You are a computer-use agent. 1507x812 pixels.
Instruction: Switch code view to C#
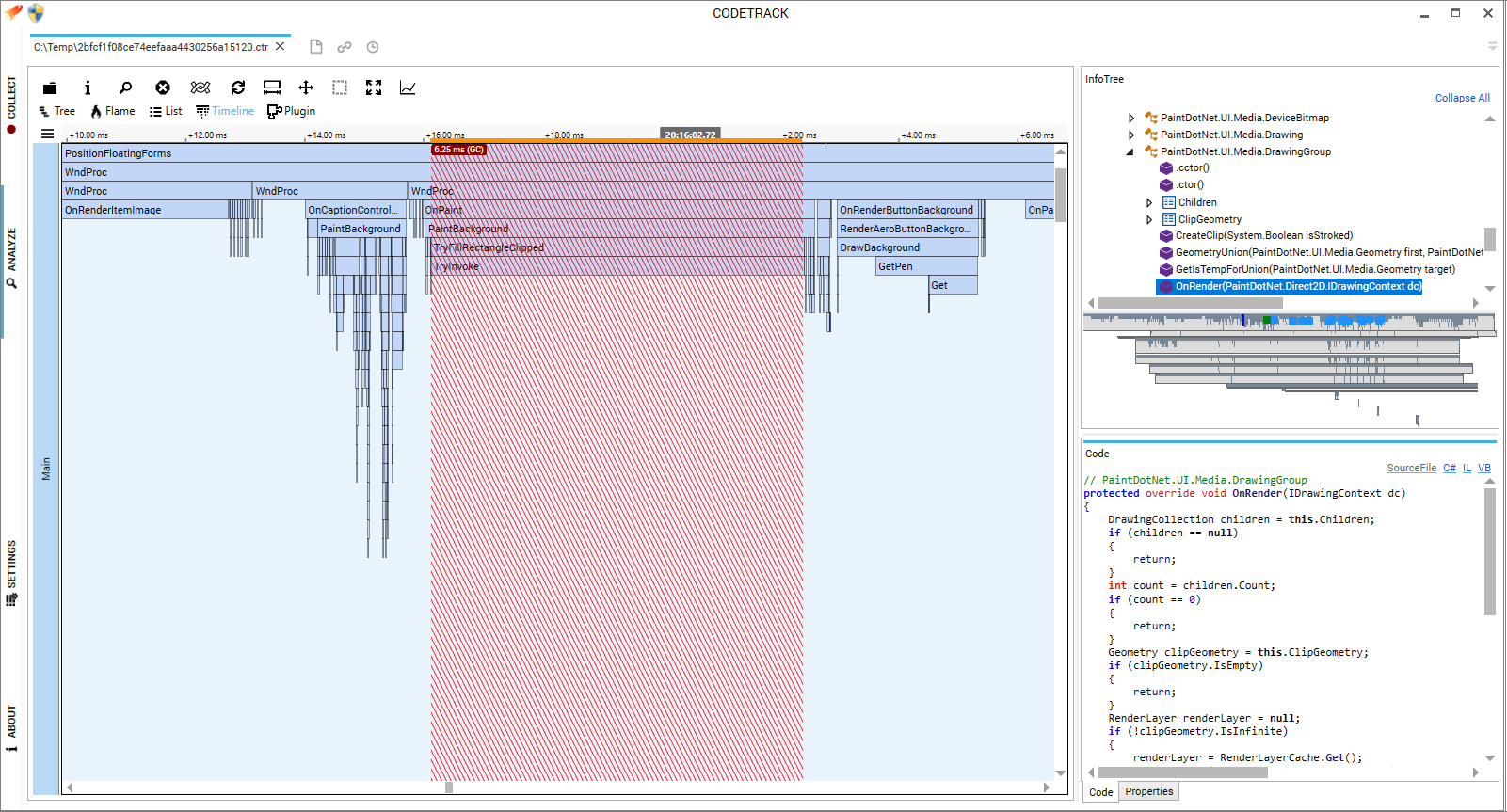click(1450, 468)
